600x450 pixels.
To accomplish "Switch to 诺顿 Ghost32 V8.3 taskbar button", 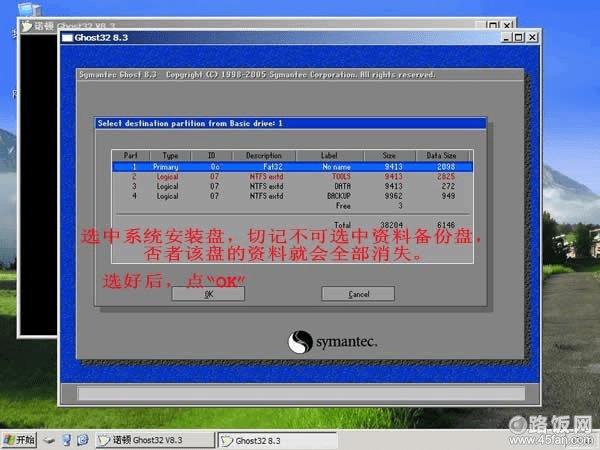I will (155, 440).
